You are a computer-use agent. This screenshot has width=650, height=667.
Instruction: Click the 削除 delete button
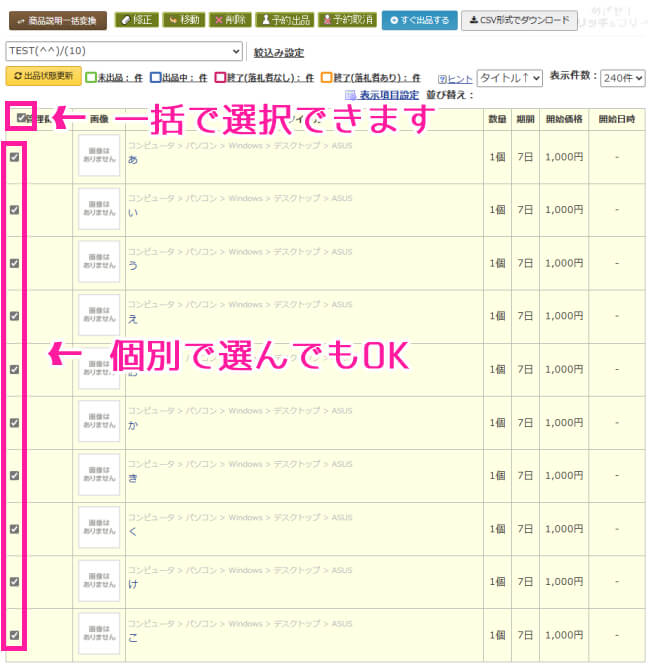[x=229, y=20]
